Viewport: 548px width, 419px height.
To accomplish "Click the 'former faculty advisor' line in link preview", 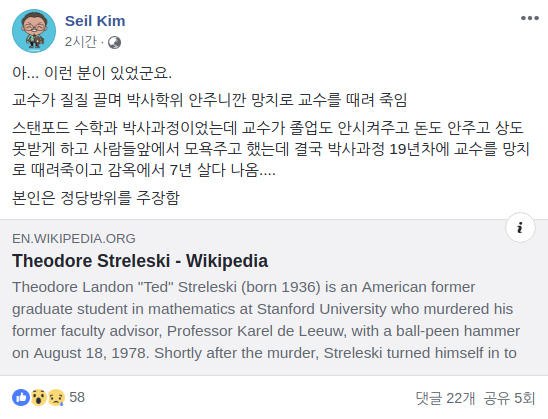I will [x=266, y=331].
